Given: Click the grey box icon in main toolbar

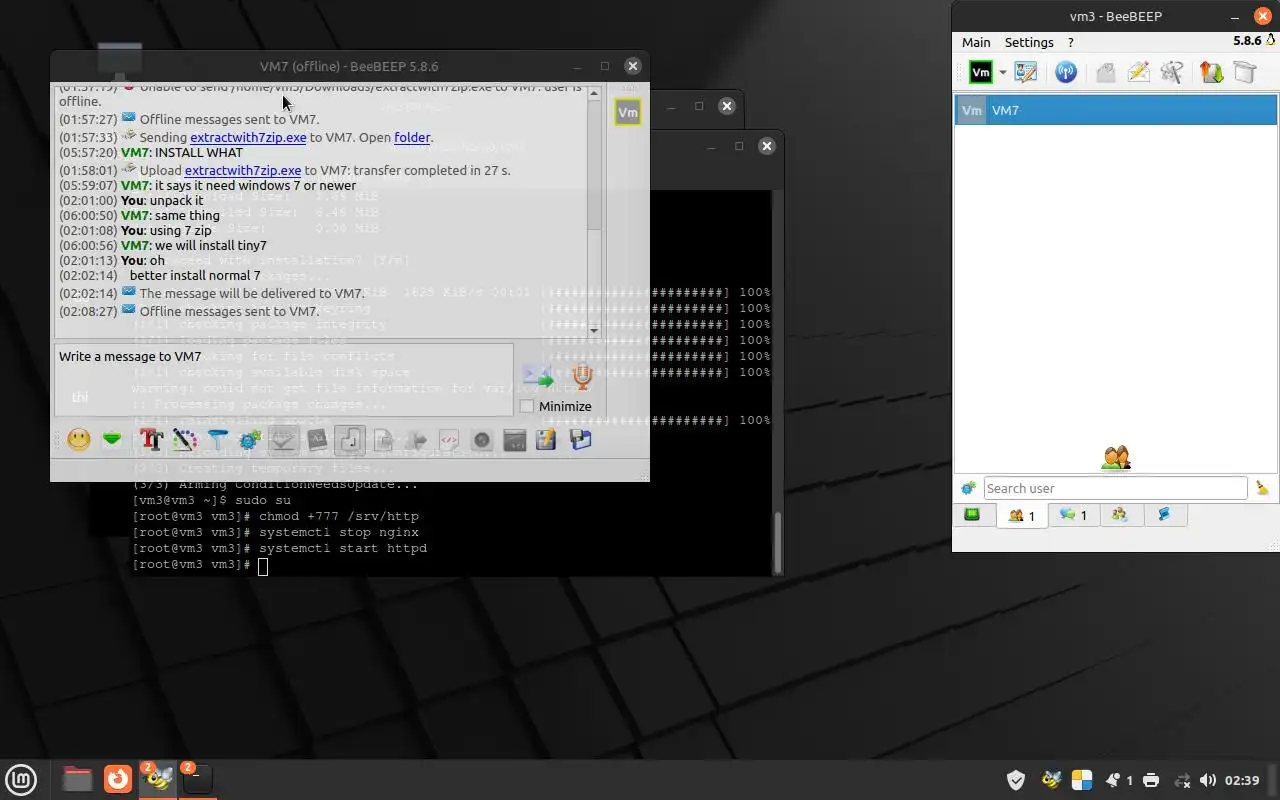Looking at the screenshot, I should click(x=1244, y=72).
